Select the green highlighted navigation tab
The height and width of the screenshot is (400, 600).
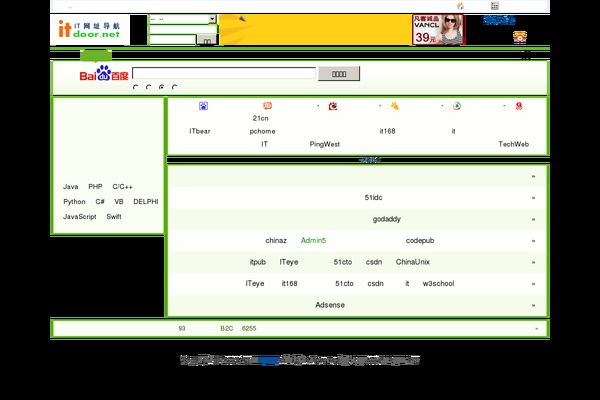pyautogui.click(x=96, y=56)
